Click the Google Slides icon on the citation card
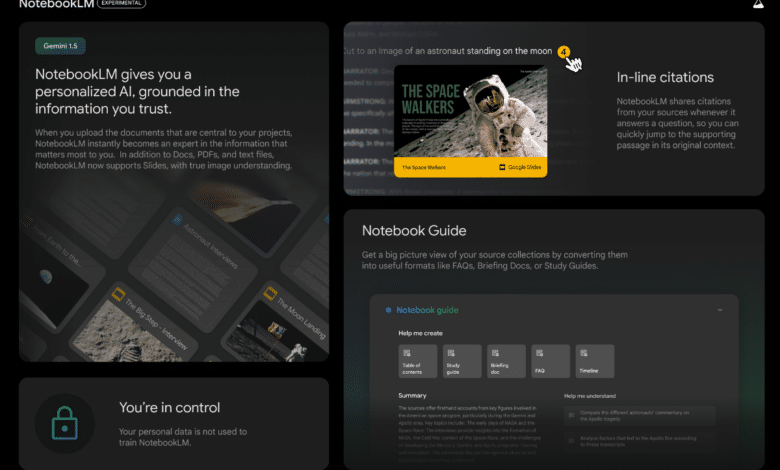Viewport: 780px width, 470px height. tap(503, 168)
